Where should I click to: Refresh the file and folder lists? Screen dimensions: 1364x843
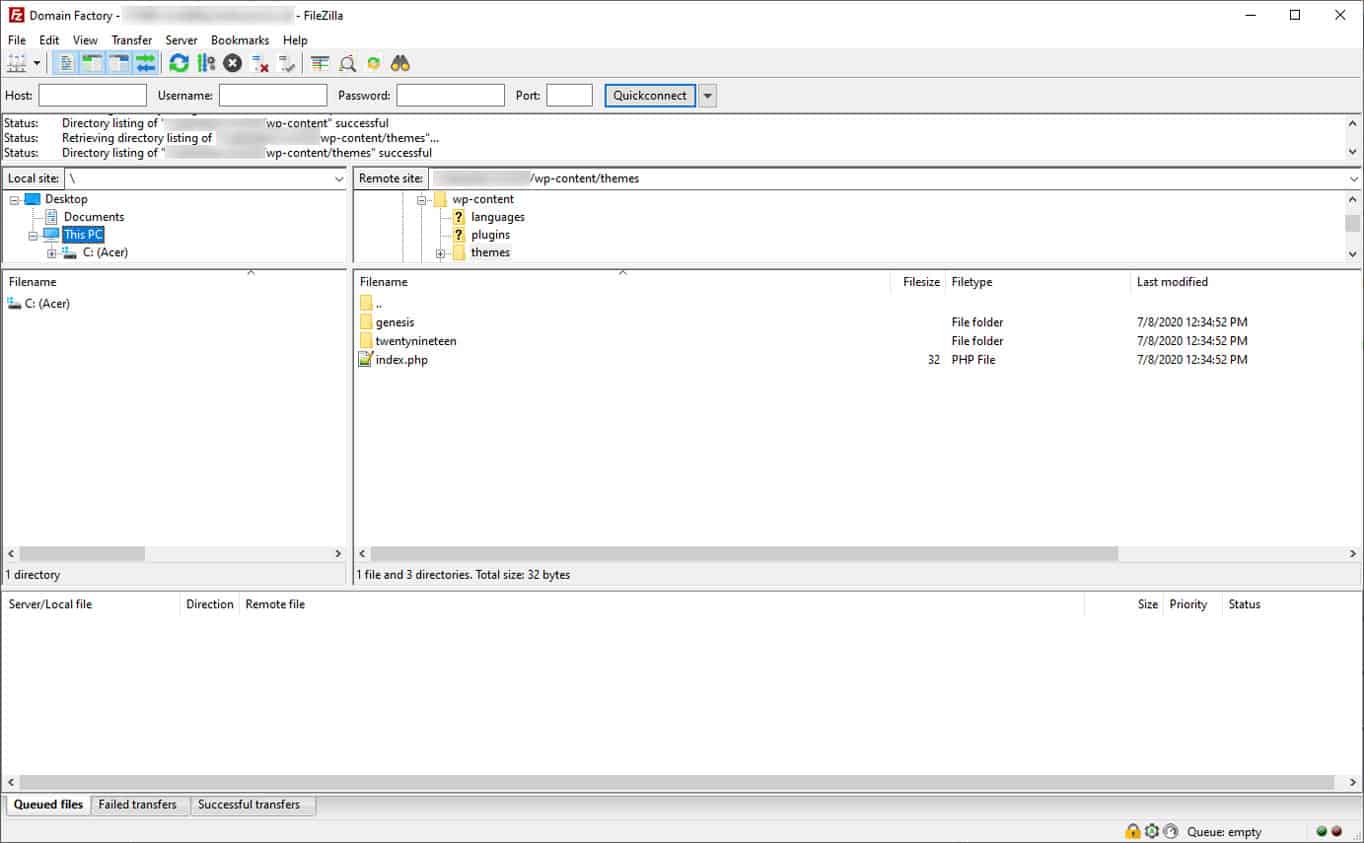click(x=179, y=63)
